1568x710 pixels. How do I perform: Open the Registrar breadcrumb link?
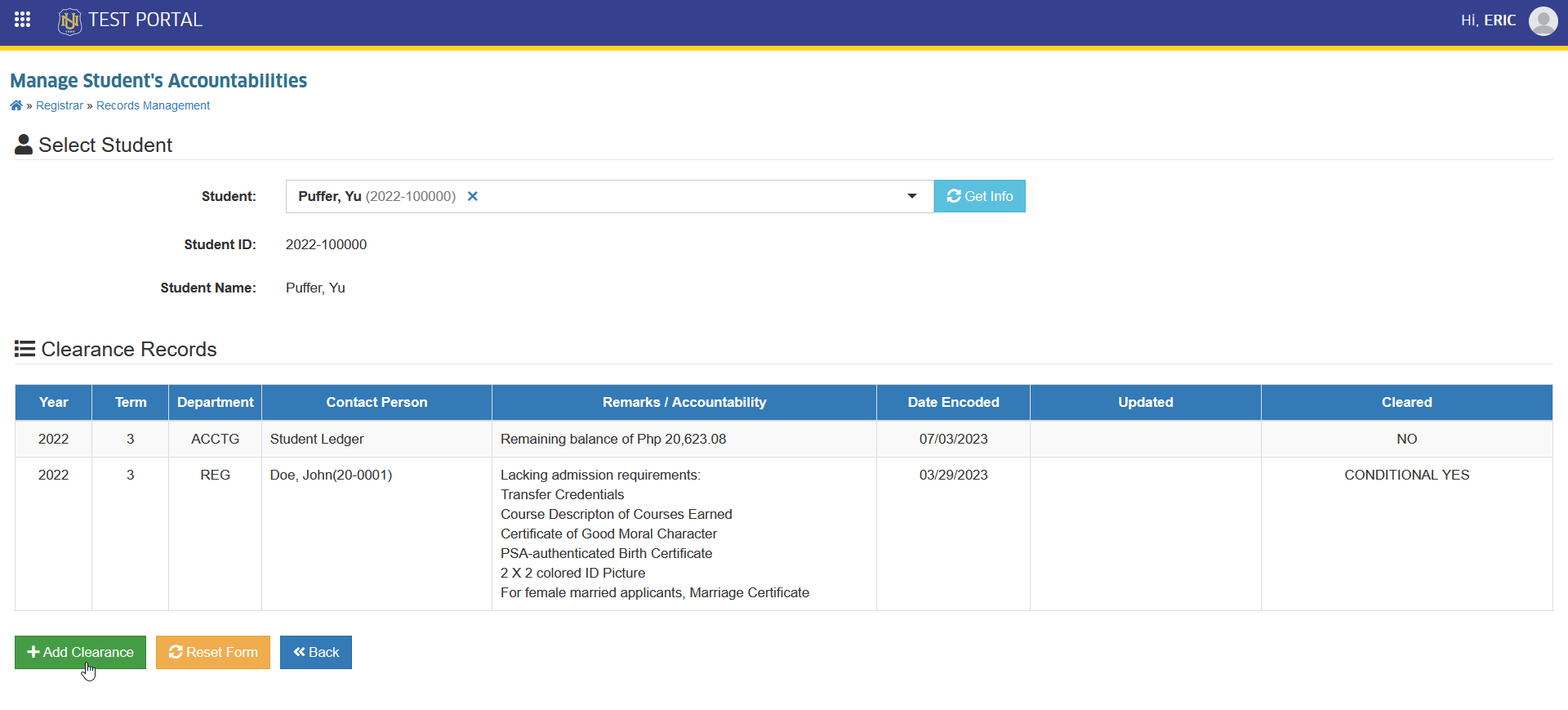[60, 105]
